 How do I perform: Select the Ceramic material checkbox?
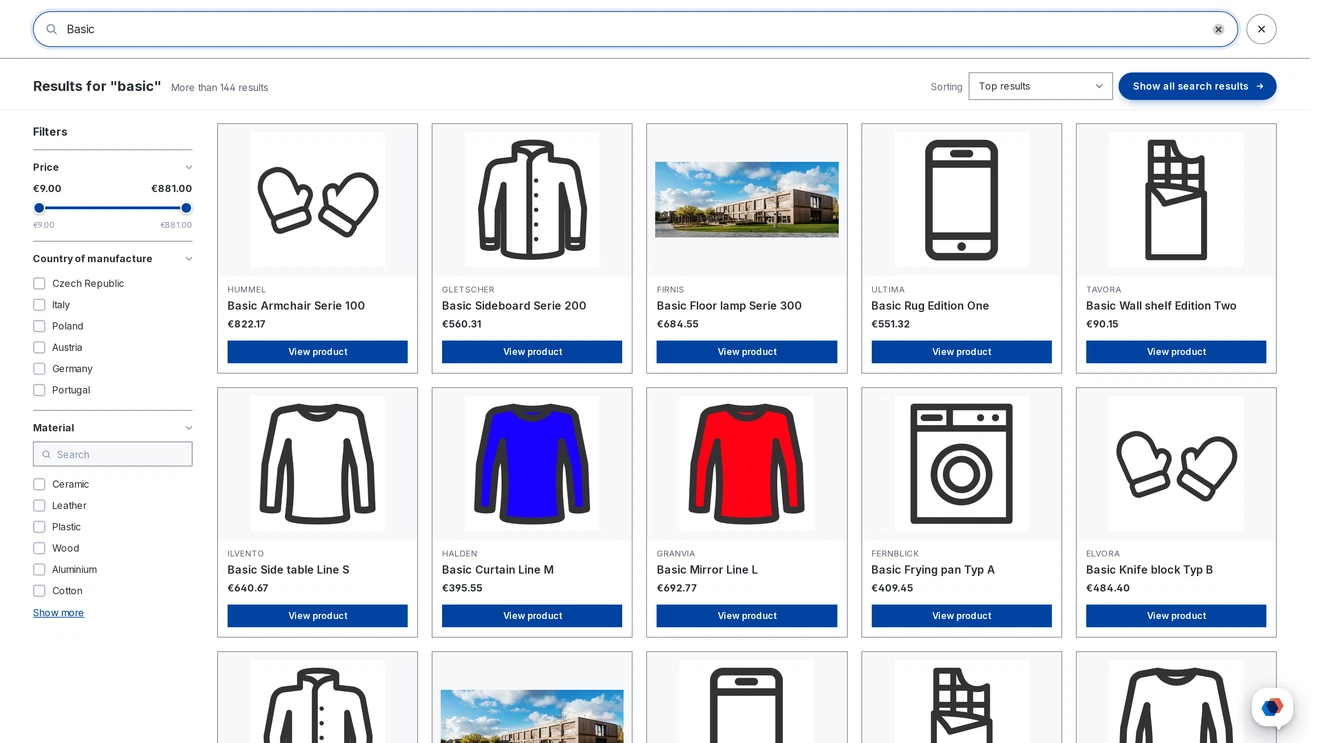(39, 485)
